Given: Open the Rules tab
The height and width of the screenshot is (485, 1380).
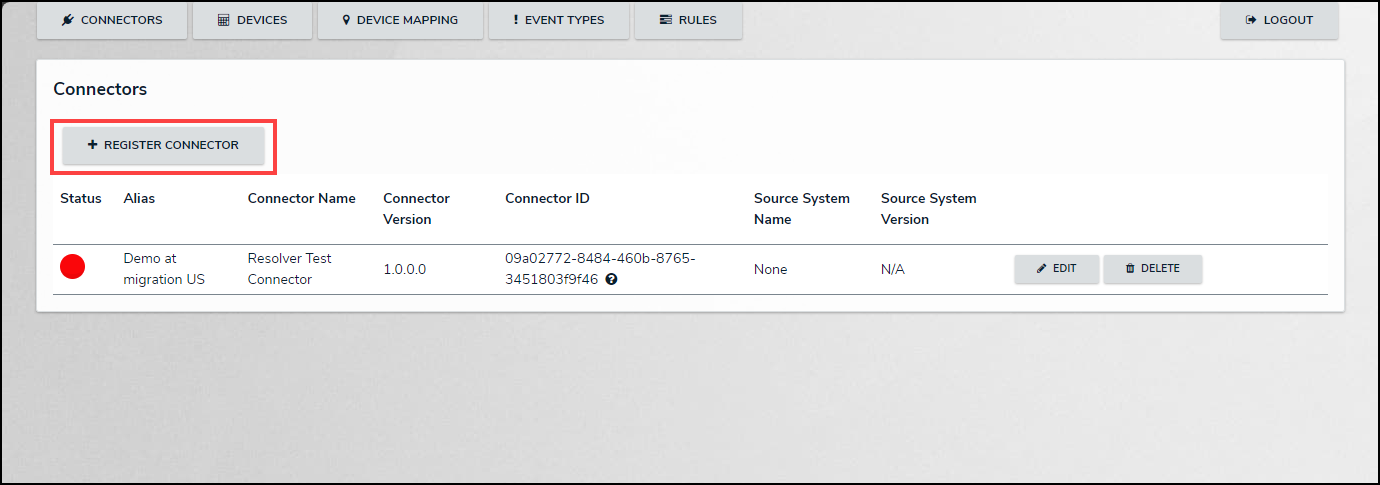Looking at the screenshot, I should (x=688, y=20).
